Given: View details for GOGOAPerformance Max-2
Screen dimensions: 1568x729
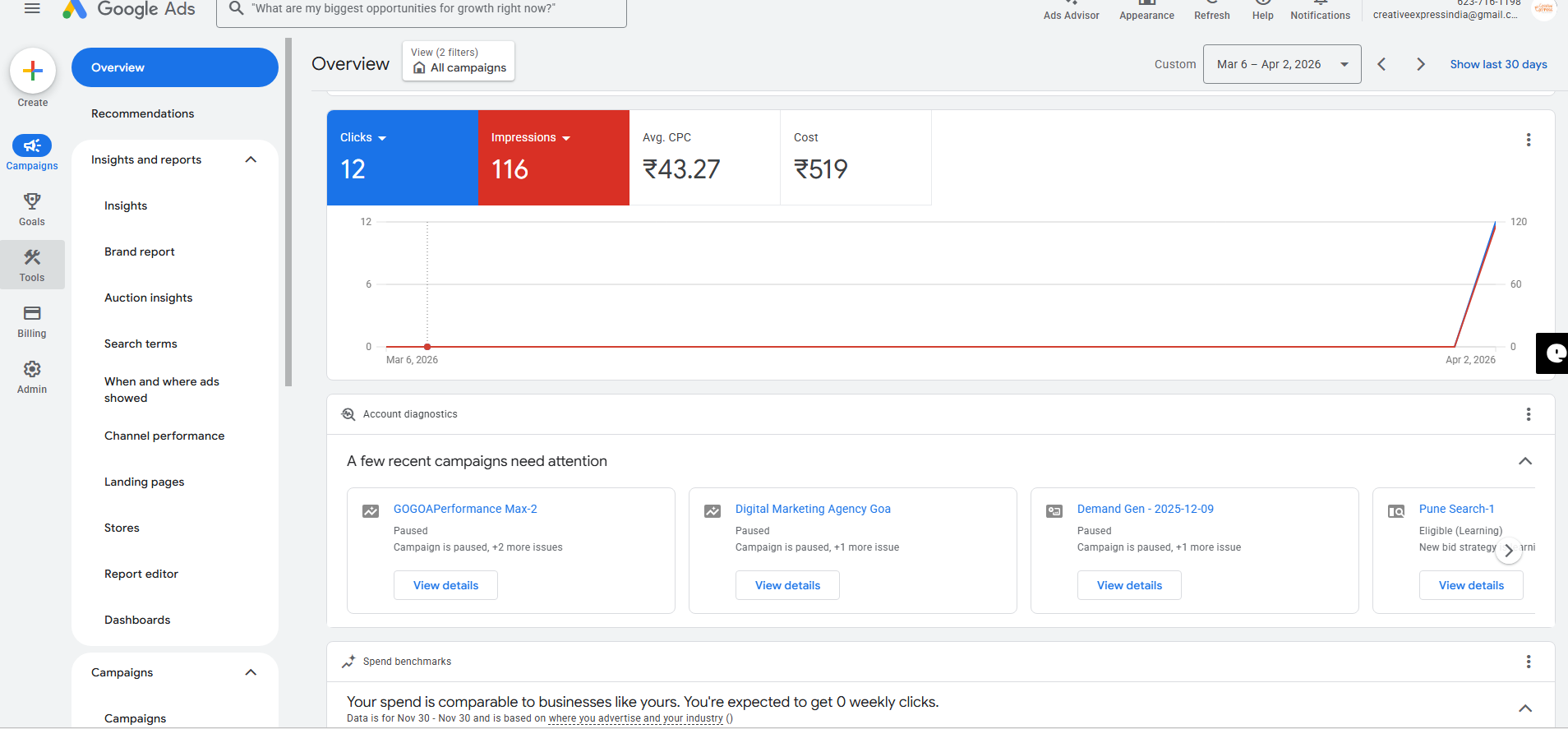Looking at the screenshot, I should 445,585.
